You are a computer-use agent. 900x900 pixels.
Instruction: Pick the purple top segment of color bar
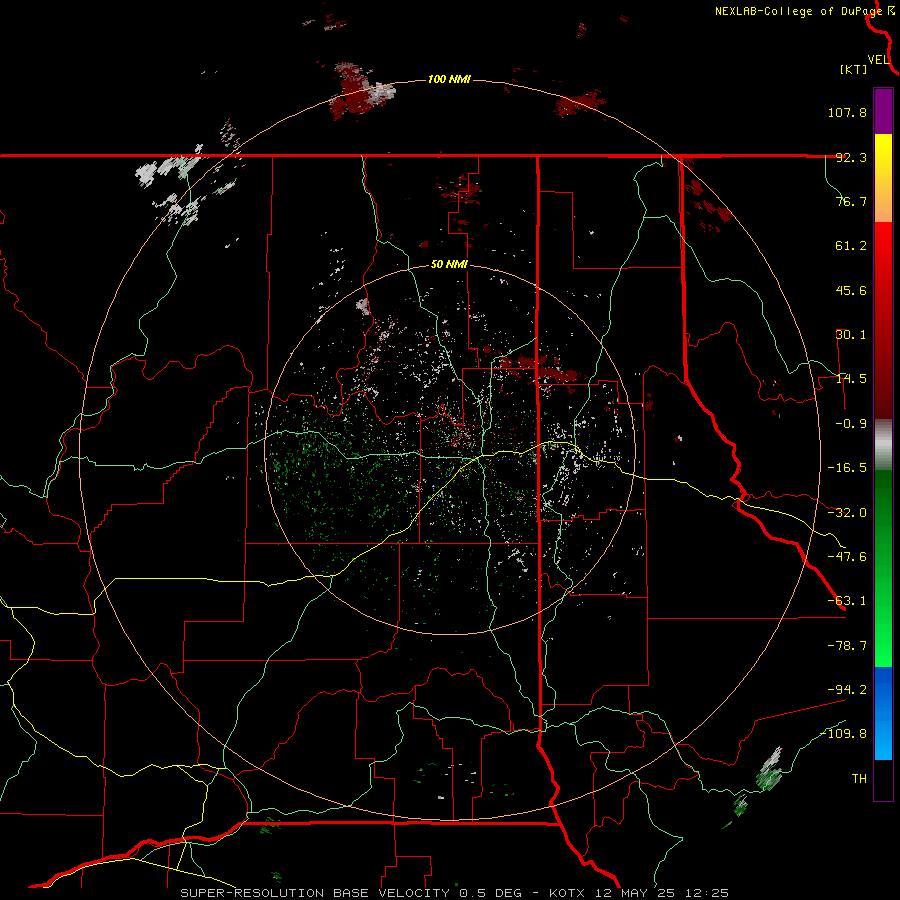tap(883, 111)
